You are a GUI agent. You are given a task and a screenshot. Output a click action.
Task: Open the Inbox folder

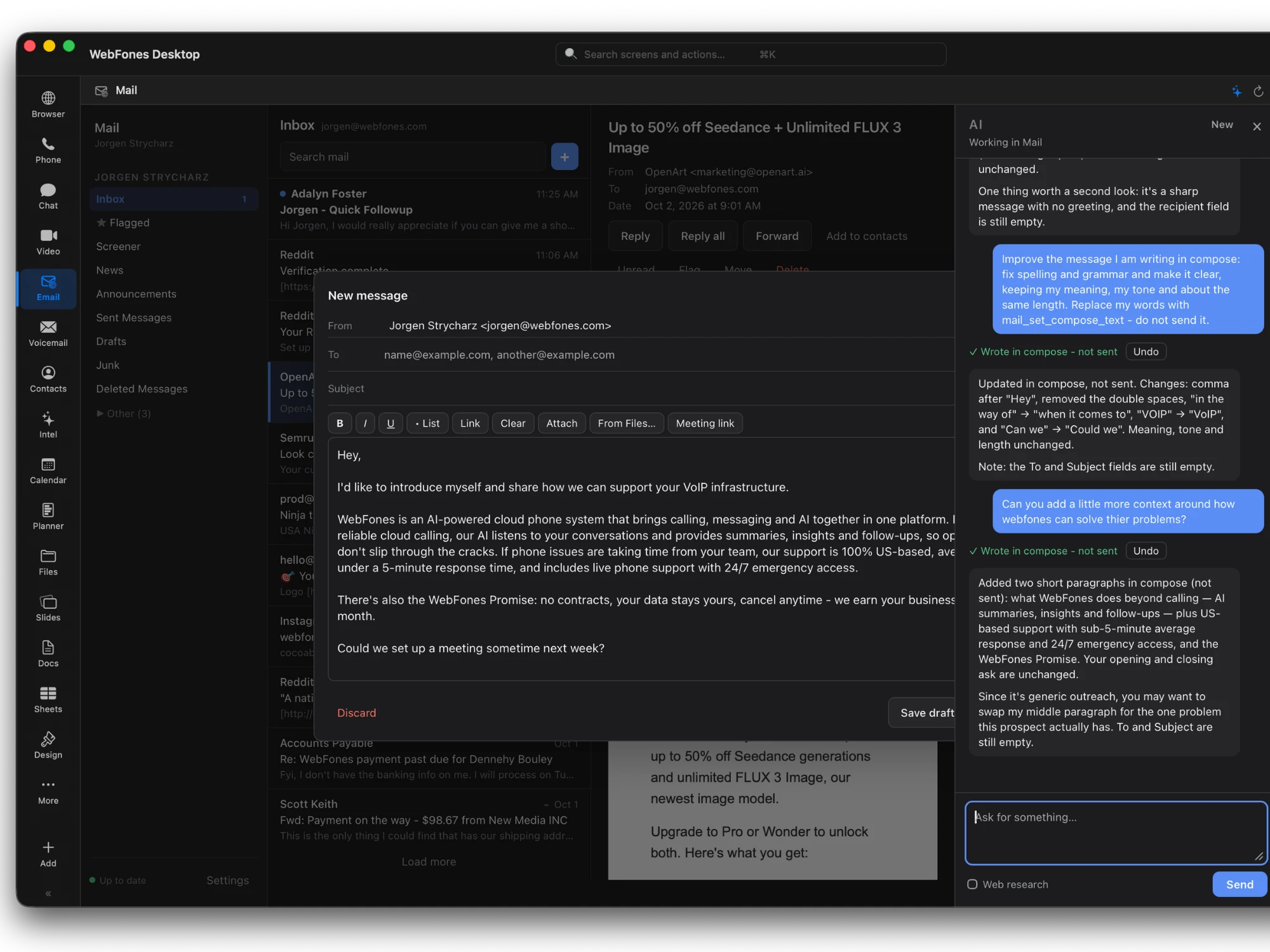[x=173, y=199]
